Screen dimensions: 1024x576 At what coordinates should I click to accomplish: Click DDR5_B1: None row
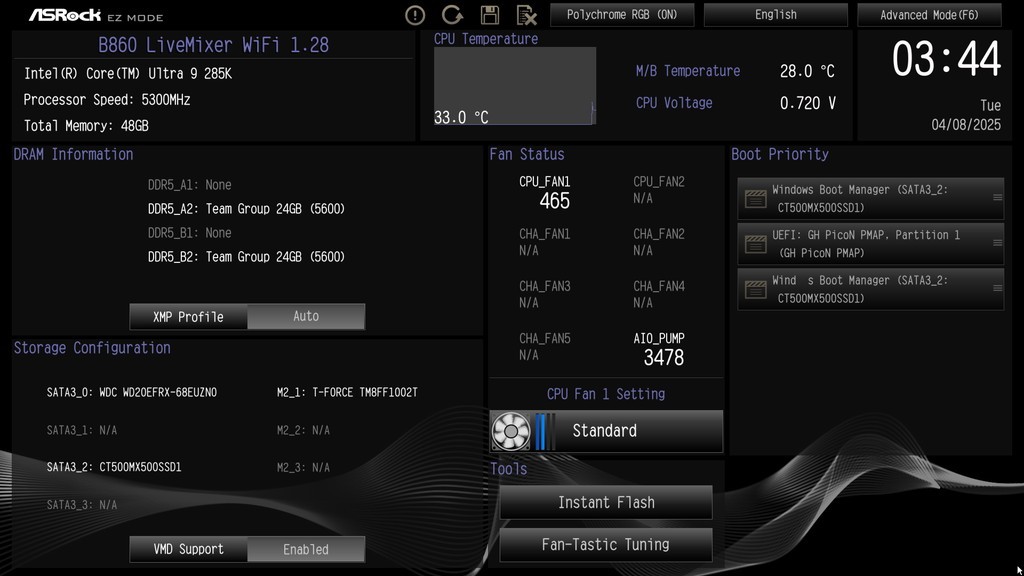coord(189,233)
